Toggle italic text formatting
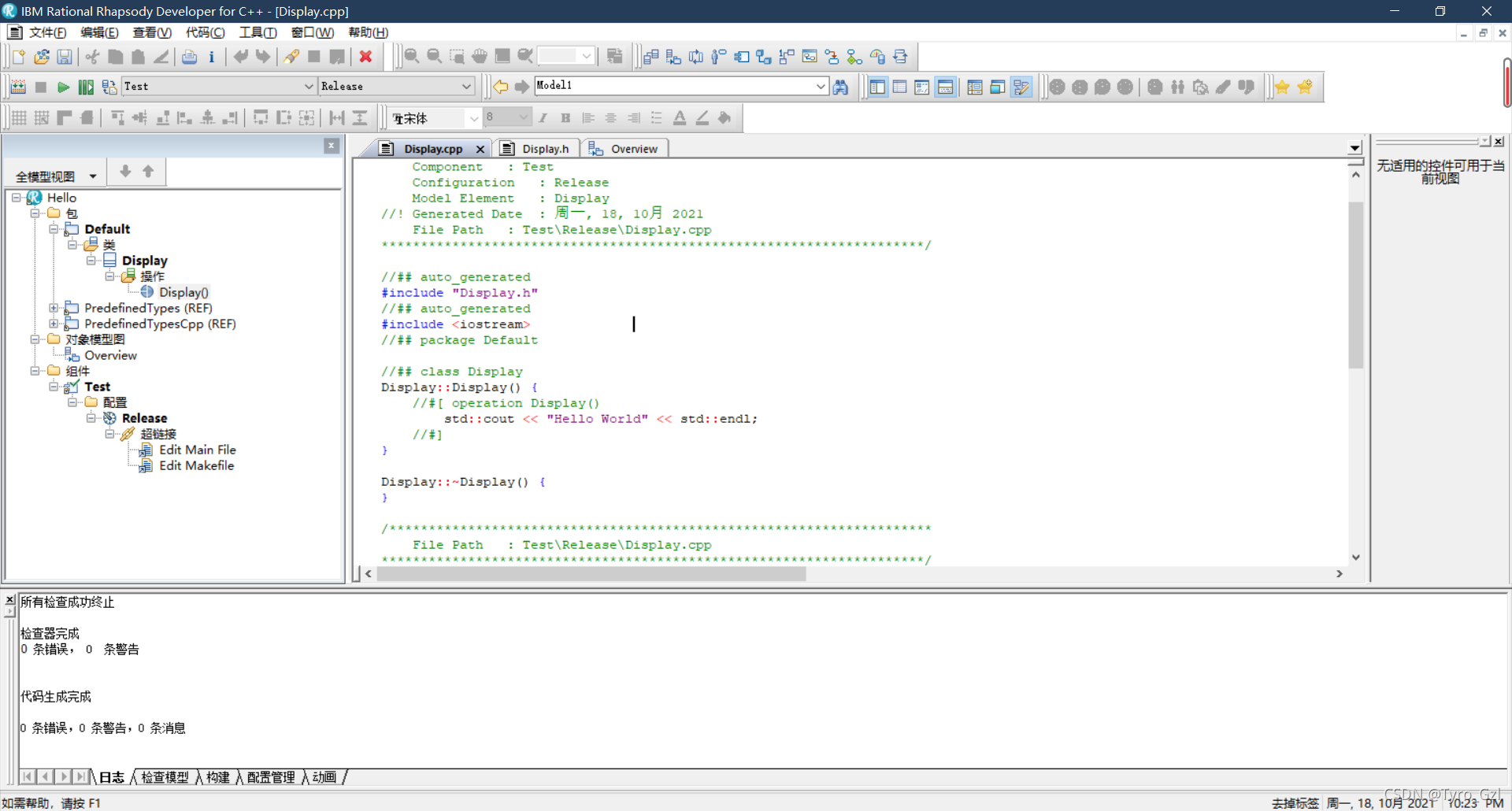This screenshot has width=1512, height=811. click(543, 117)
